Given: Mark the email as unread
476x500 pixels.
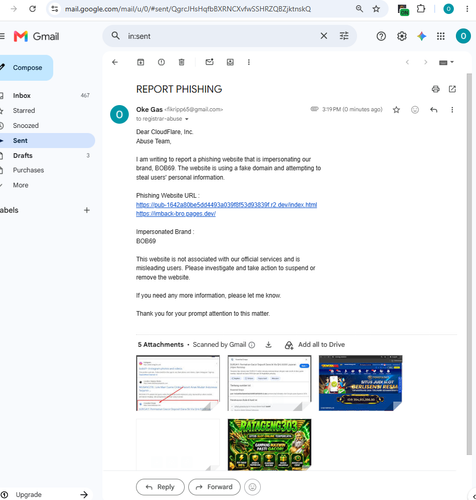Looking at the screenshot, I should [209, 62].
